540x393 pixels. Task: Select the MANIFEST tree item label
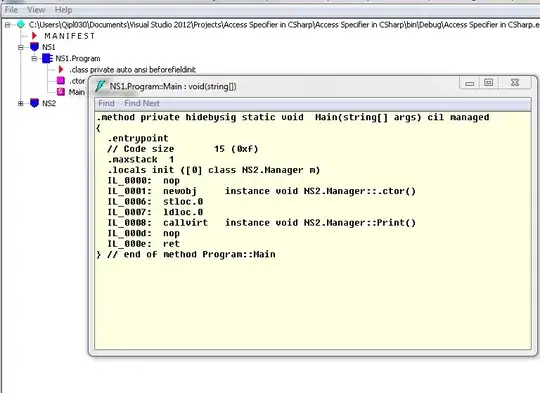coord(70,36)
